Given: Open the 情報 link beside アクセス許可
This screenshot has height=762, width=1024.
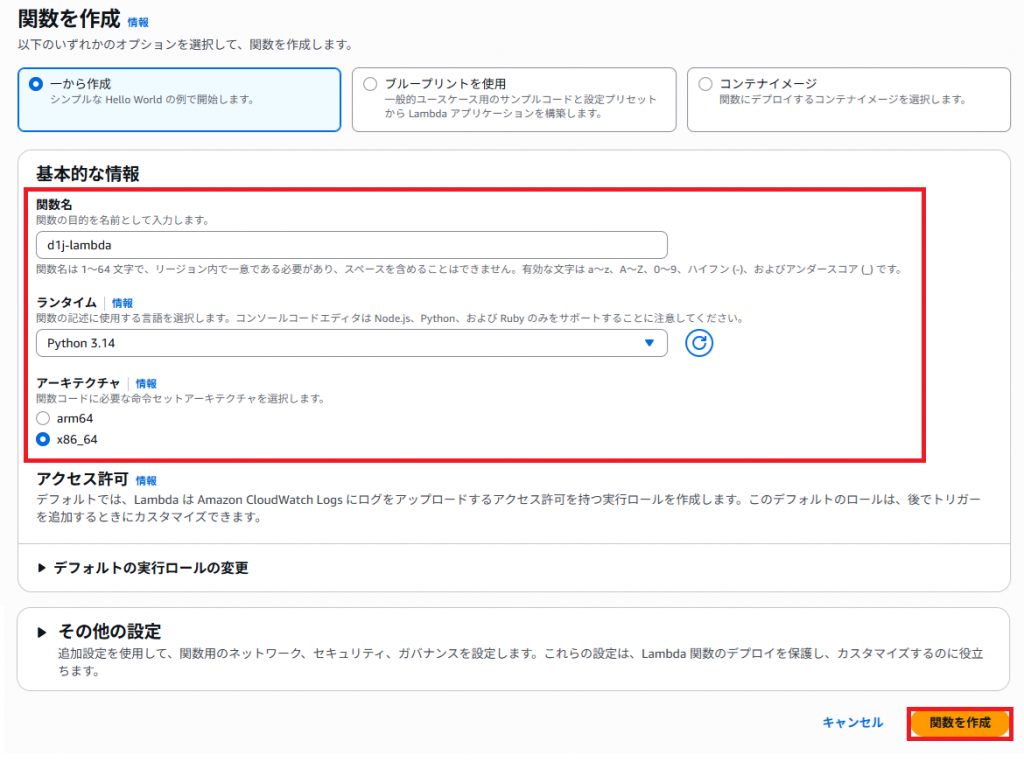Looking at the screenshot, I should pyautogui.click(x=146, y=480).
